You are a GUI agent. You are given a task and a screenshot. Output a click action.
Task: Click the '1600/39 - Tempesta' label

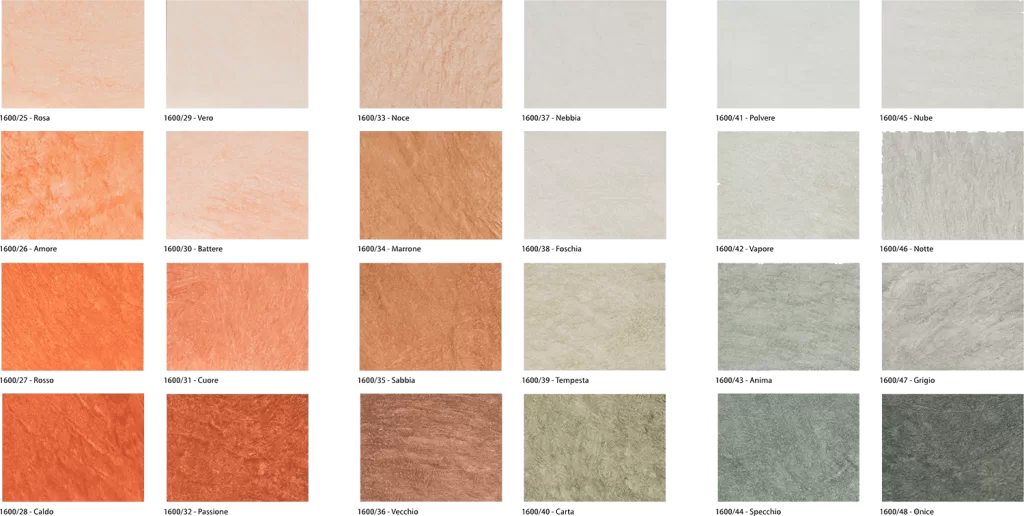(x=555, y=381)
